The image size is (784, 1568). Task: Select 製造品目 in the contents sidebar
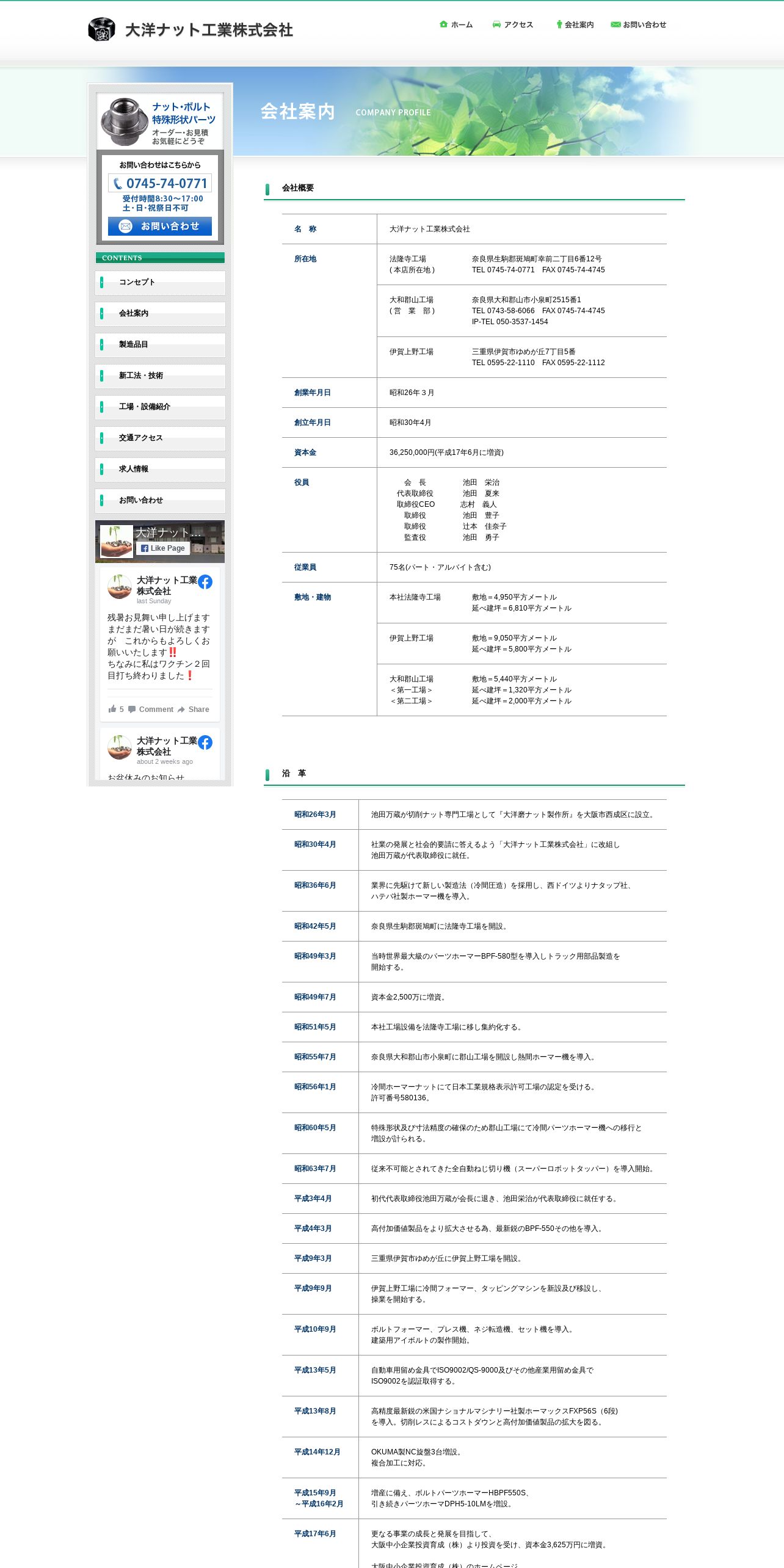160,345
